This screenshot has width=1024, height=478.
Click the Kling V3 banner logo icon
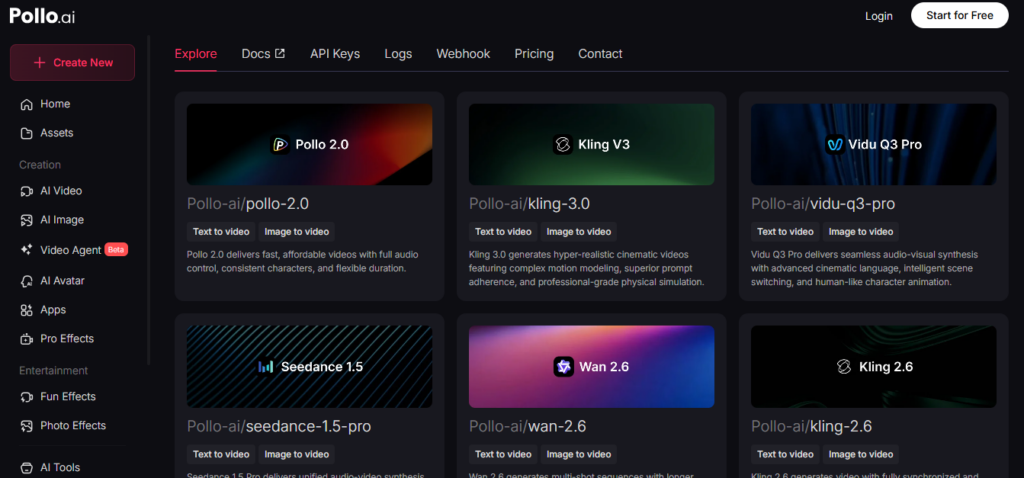click(x=562, y=144)
